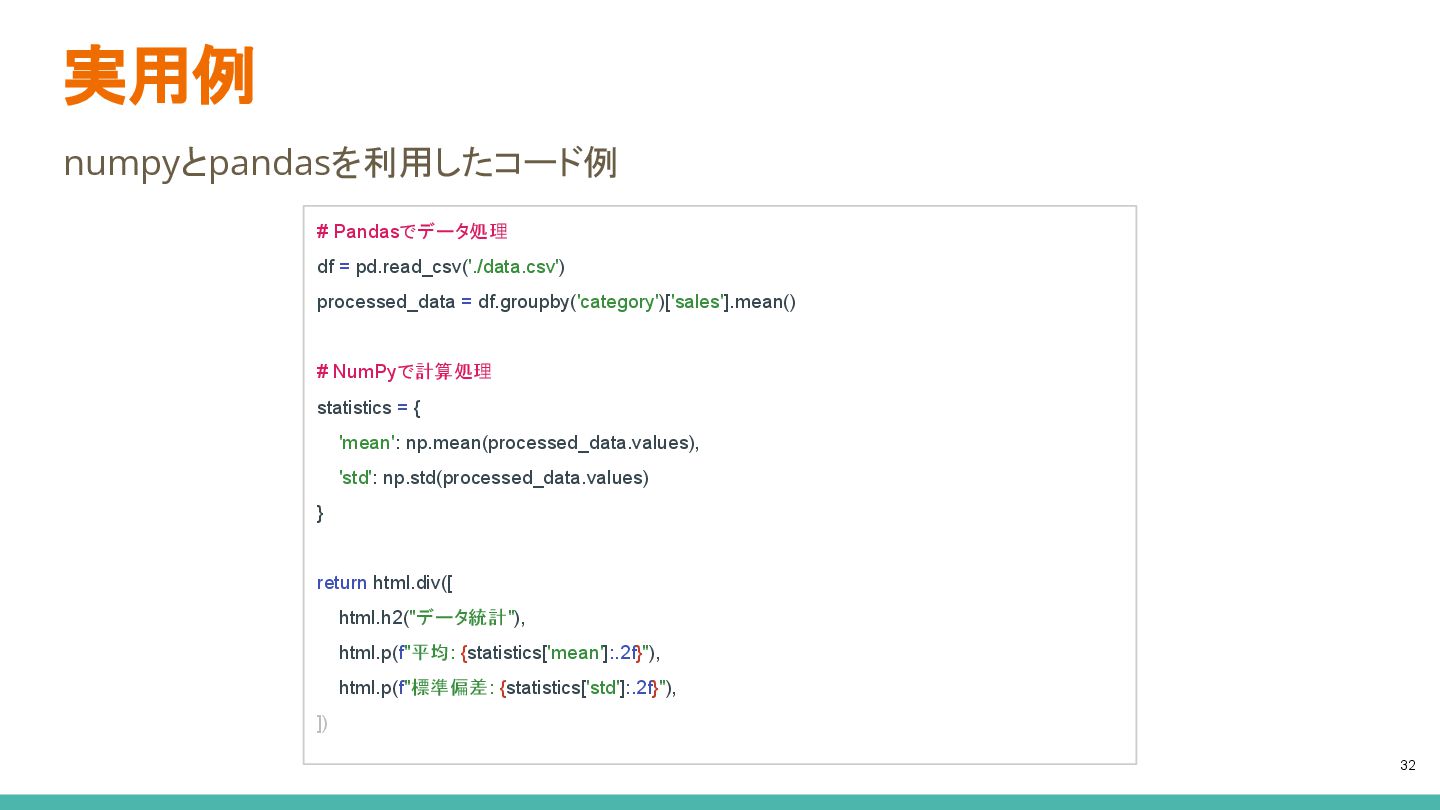Click the subtitle numpyとpandasを利用したコード例

(x=340, y=163)
